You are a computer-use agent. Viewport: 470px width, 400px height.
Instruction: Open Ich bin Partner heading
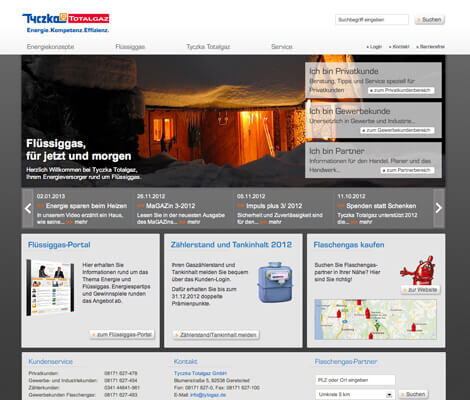336,151
